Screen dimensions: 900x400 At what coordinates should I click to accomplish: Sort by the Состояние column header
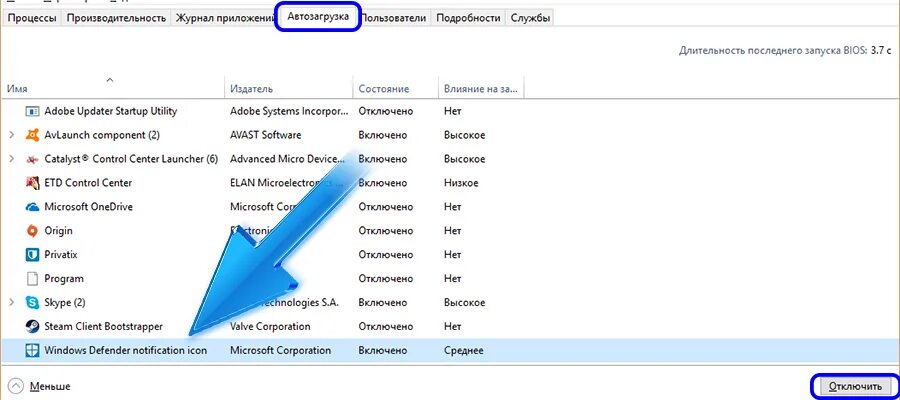click(x=395, y=88)
